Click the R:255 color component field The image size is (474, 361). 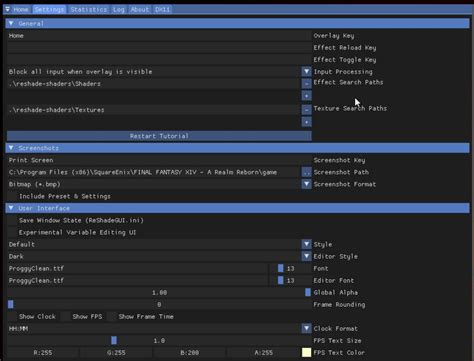[43, 352]
